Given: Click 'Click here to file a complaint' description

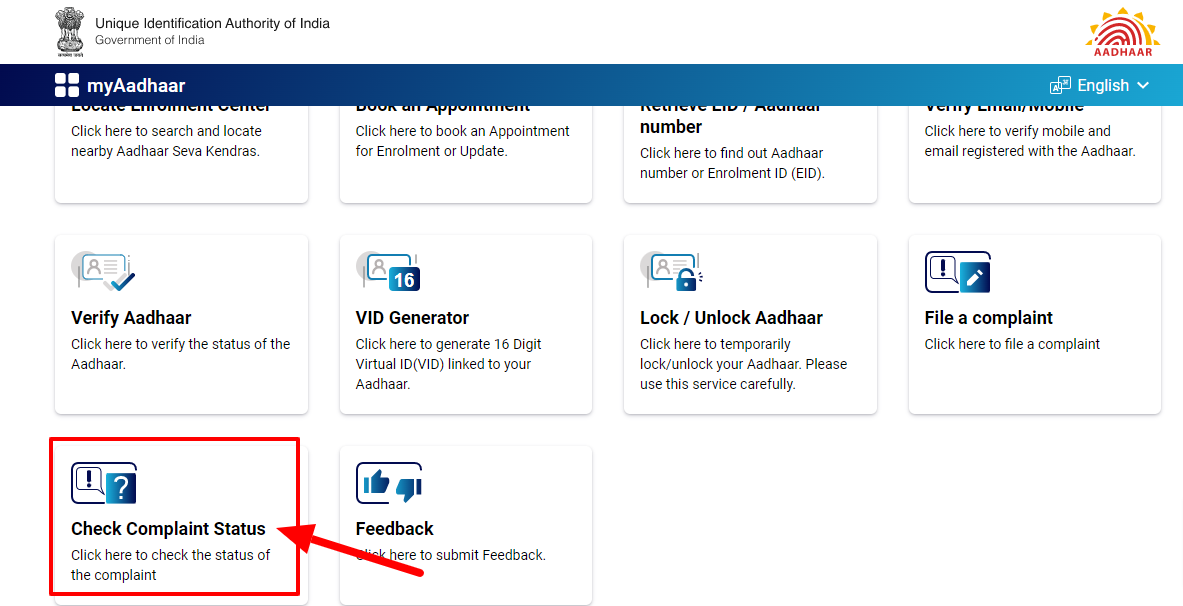Looking at the screenshot, I should pos(1012,344).
